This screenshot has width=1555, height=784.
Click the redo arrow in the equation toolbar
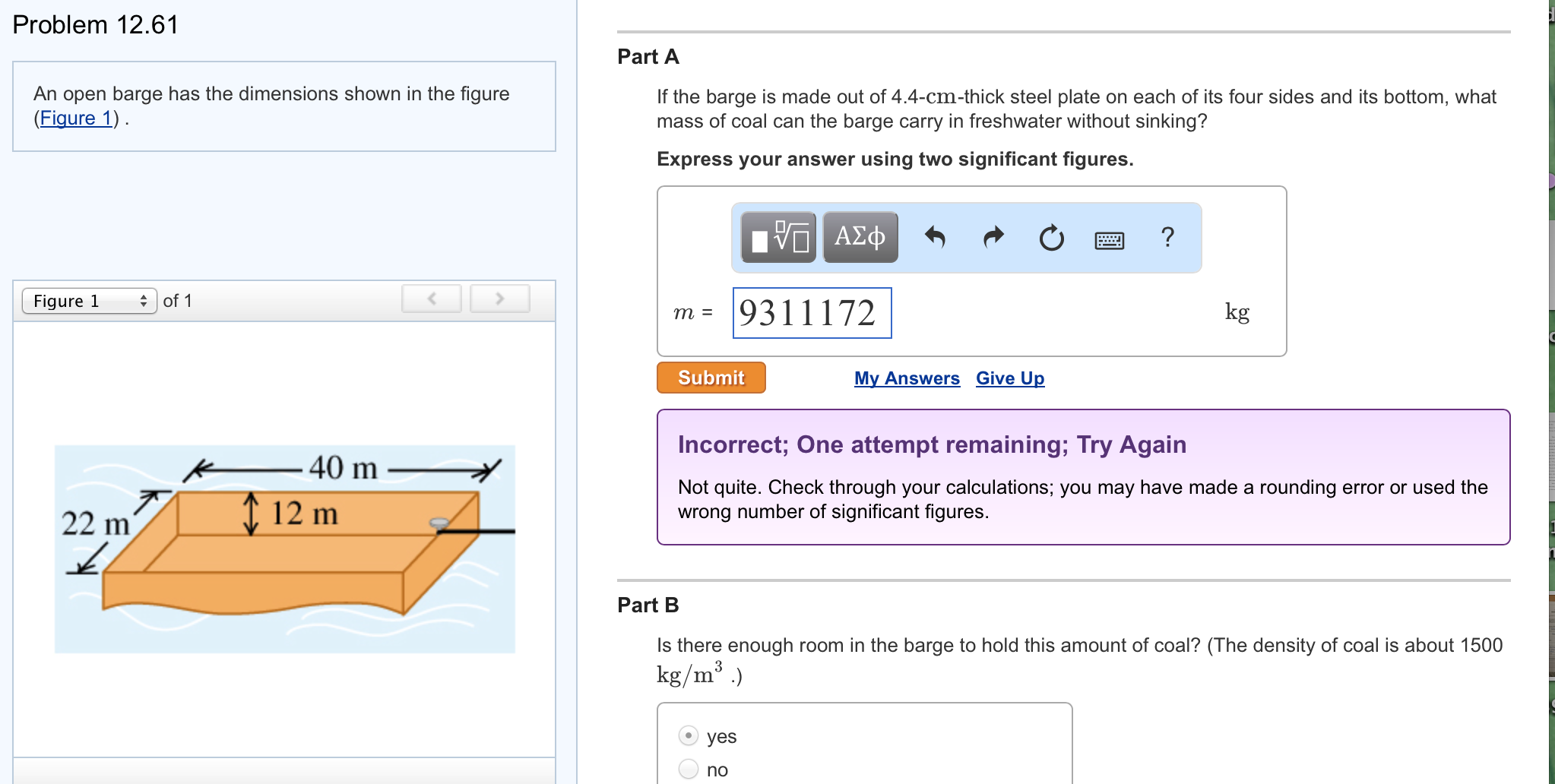993,237
